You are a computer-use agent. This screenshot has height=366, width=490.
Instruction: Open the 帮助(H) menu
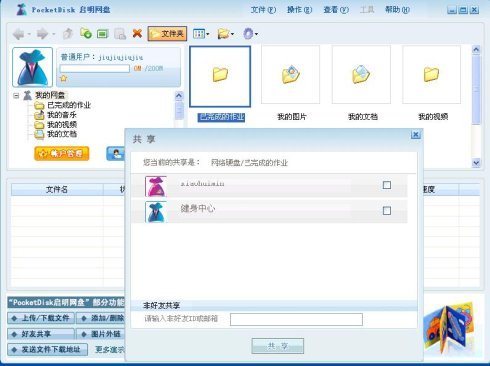click(397, 10)
